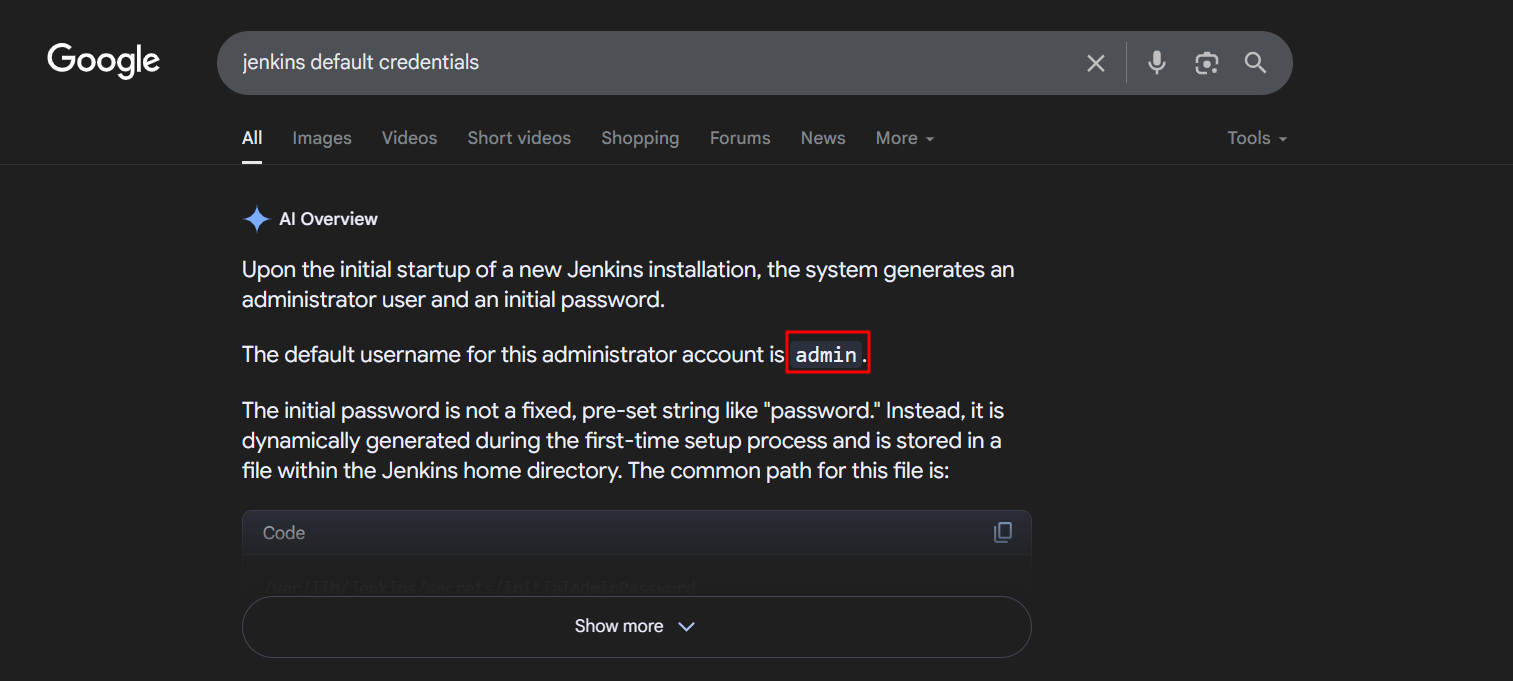Click the Code block header label

pos(284,533)
